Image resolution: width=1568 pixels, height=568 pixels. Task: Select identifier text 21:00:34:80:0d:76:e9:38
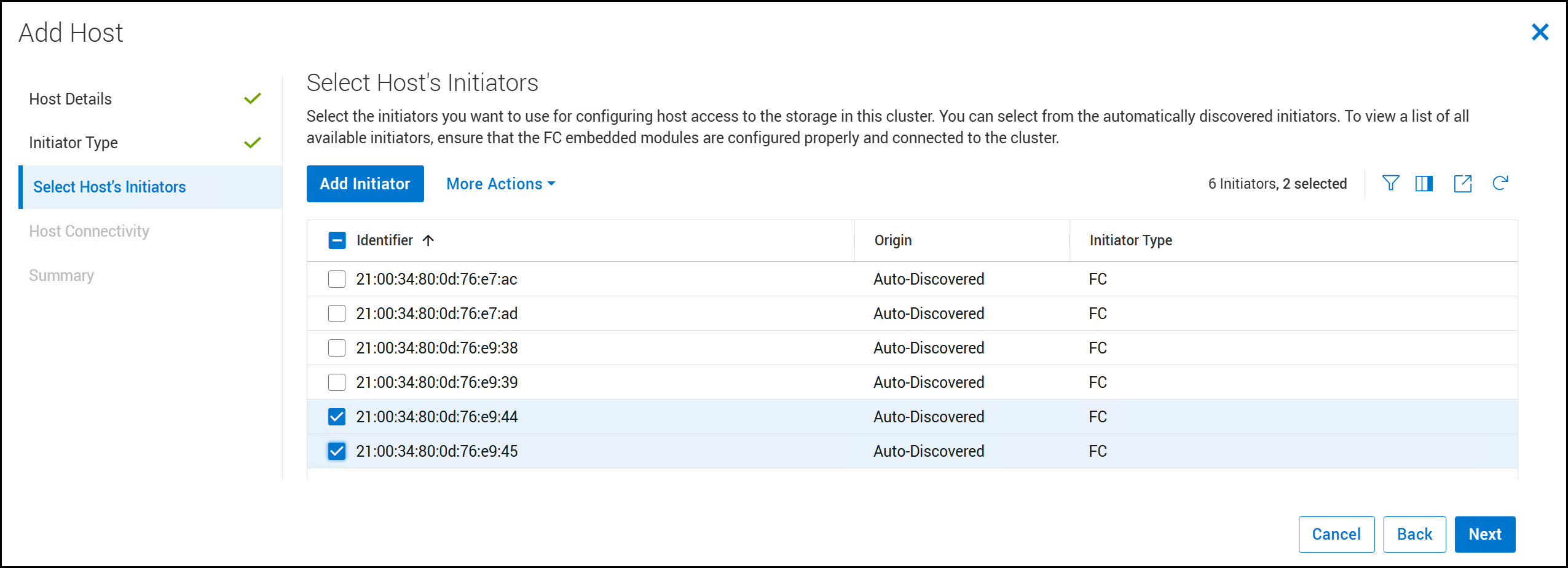(x=437, y=348)
